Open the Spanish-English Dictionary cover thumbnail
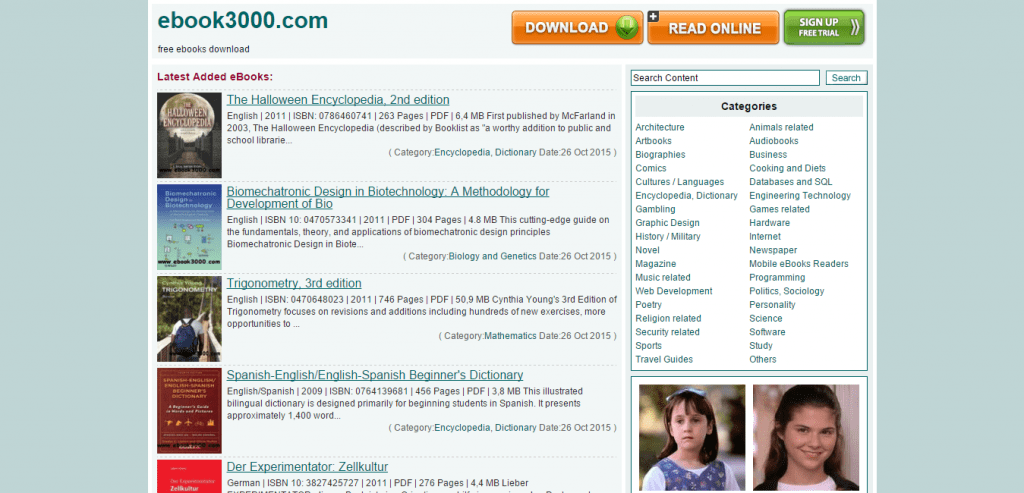Image resolution: width=1024 pixels, height=493 pixels. 189,411
